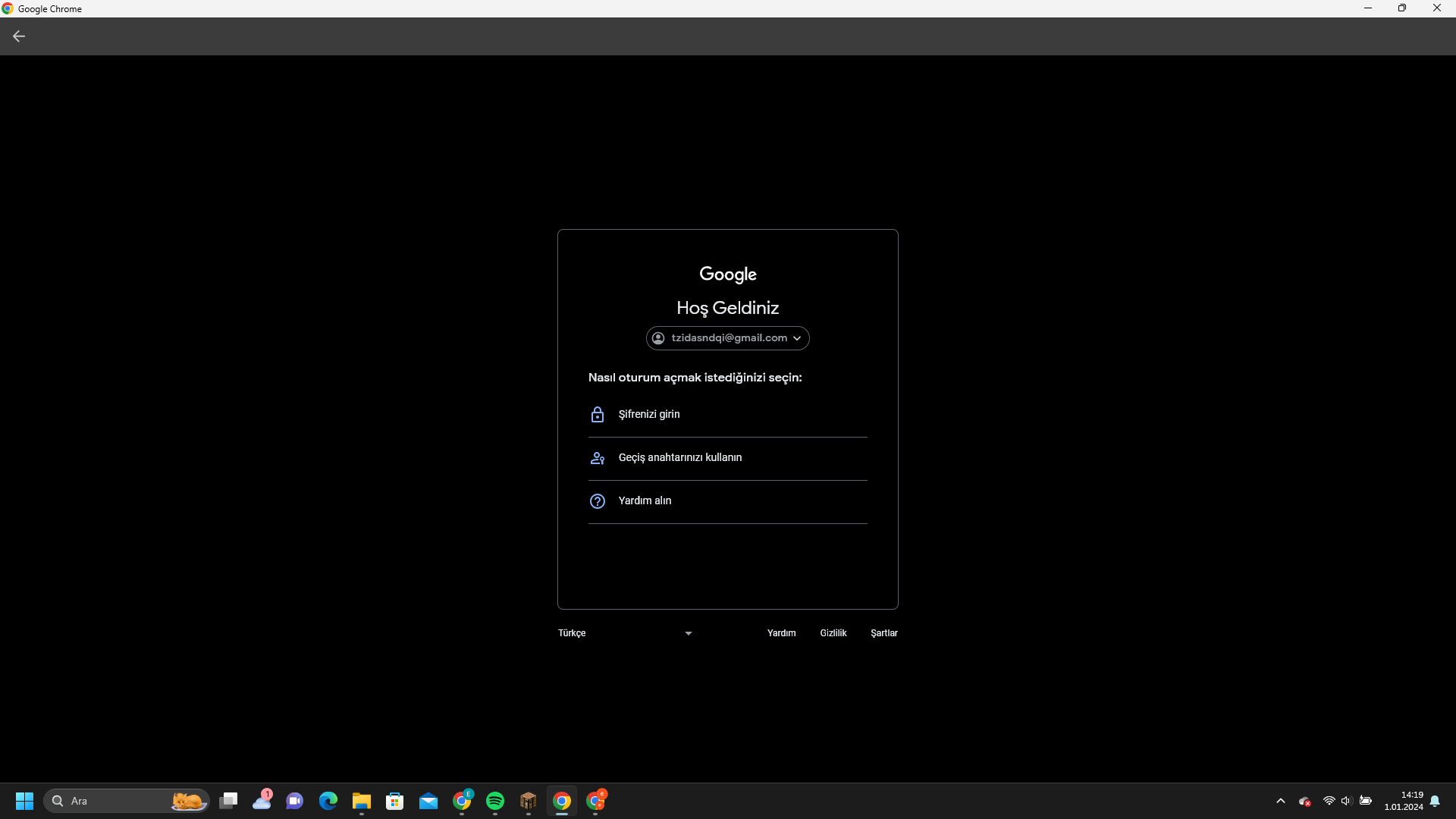1456x819 pixels.
Task: Click the back arrow at top left
Action: pos(19,36)
